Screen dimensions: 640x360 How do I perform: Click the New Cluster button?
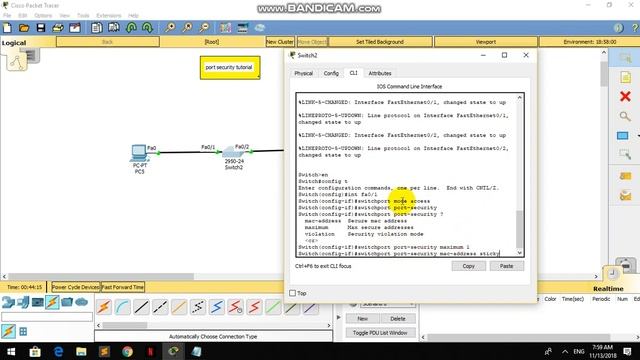(x=280, y=42)
